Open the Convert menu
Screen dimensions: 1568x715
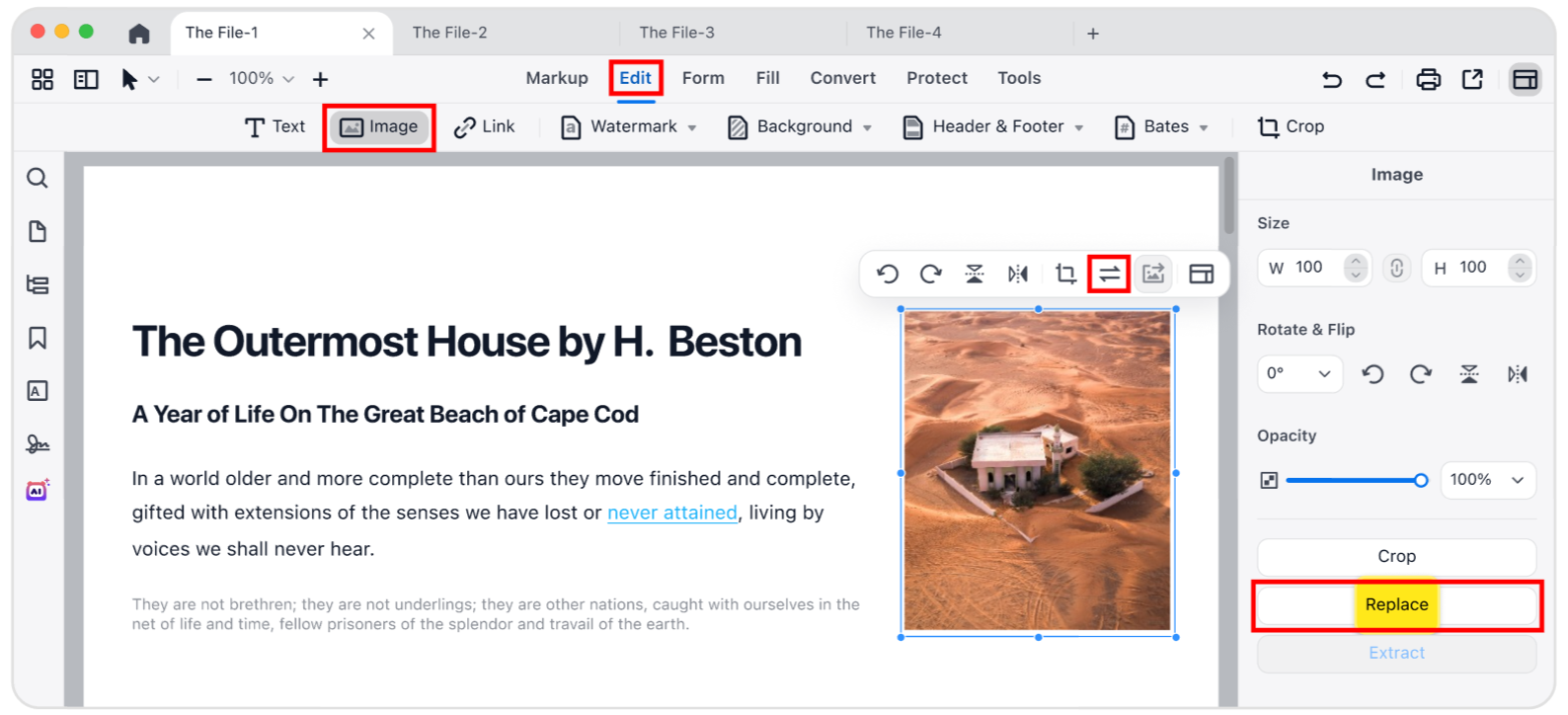(842, 78)
